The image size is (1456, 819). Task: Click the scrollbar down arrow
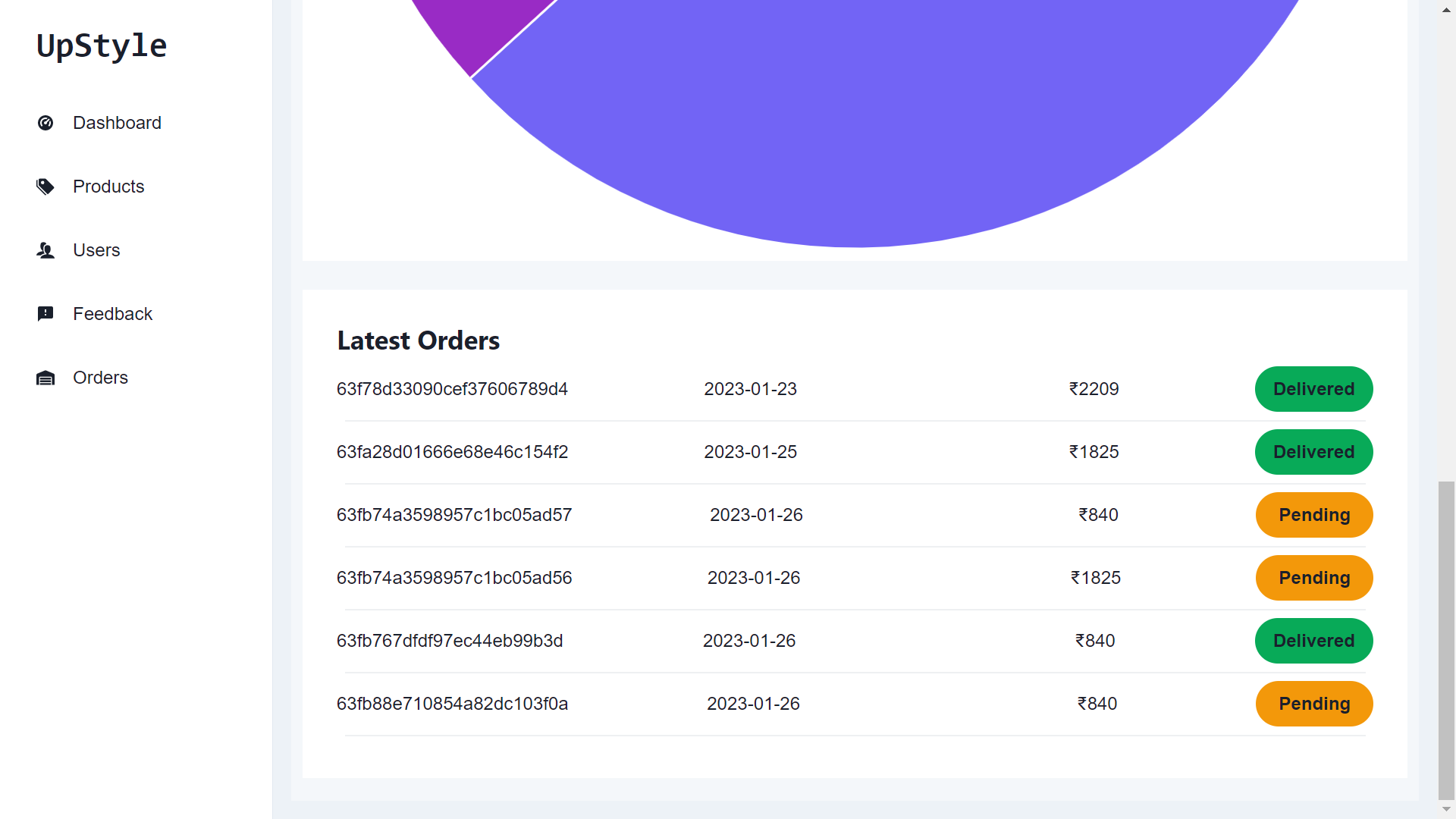pos(1445,810)
